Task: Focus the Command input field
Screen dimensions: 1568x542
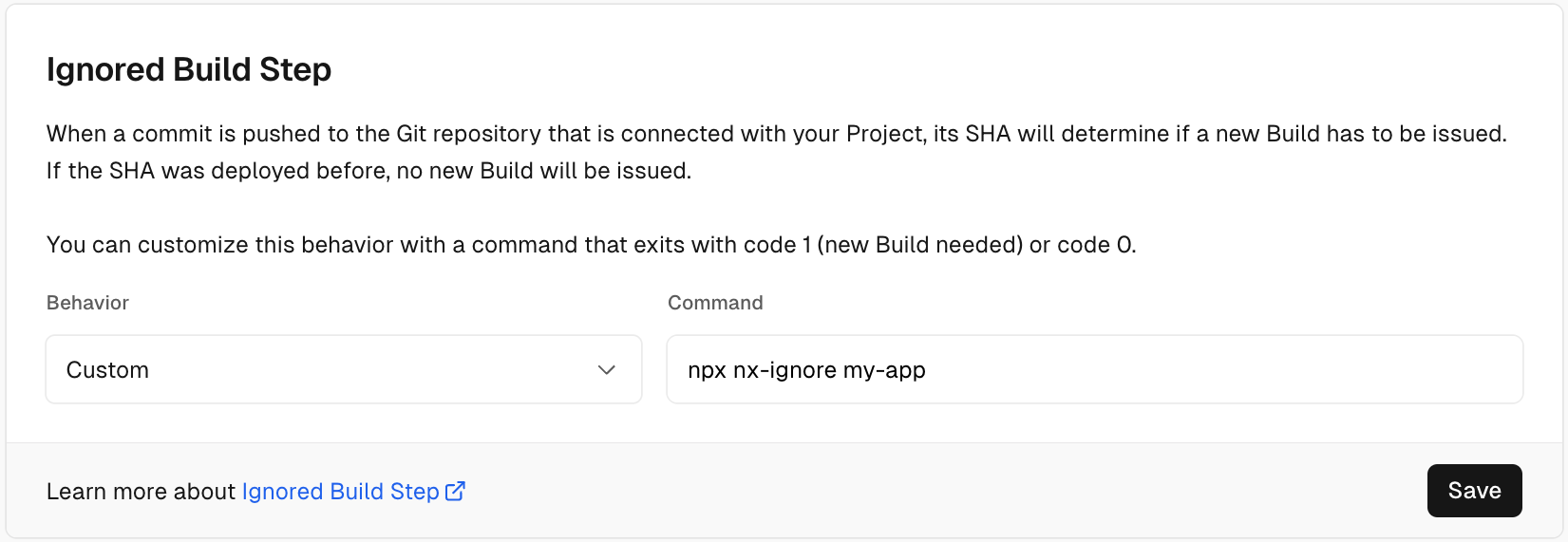Action: (x=1094, y=369)
